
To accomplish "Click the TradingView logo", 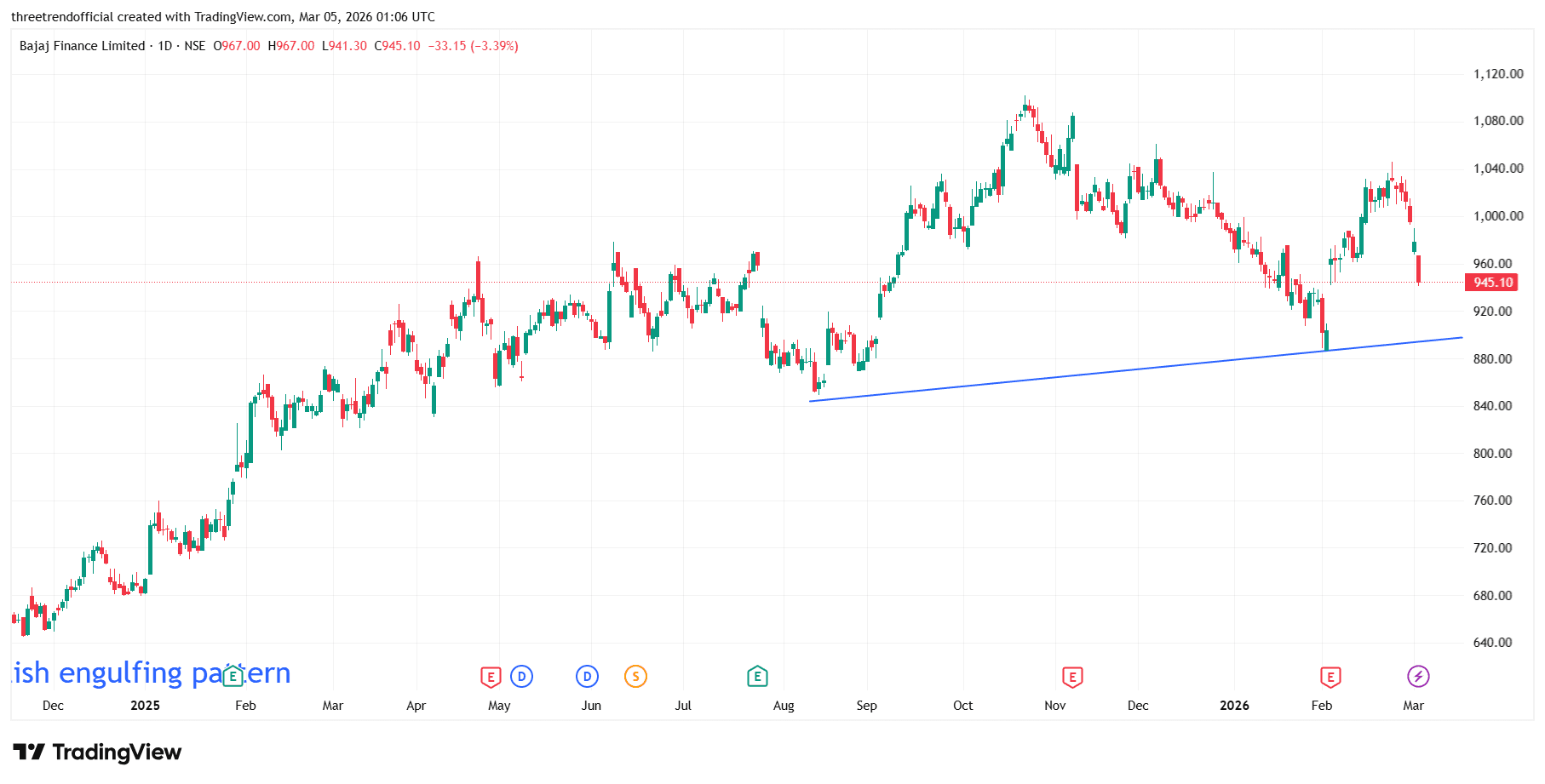I will tap(97, 753).
